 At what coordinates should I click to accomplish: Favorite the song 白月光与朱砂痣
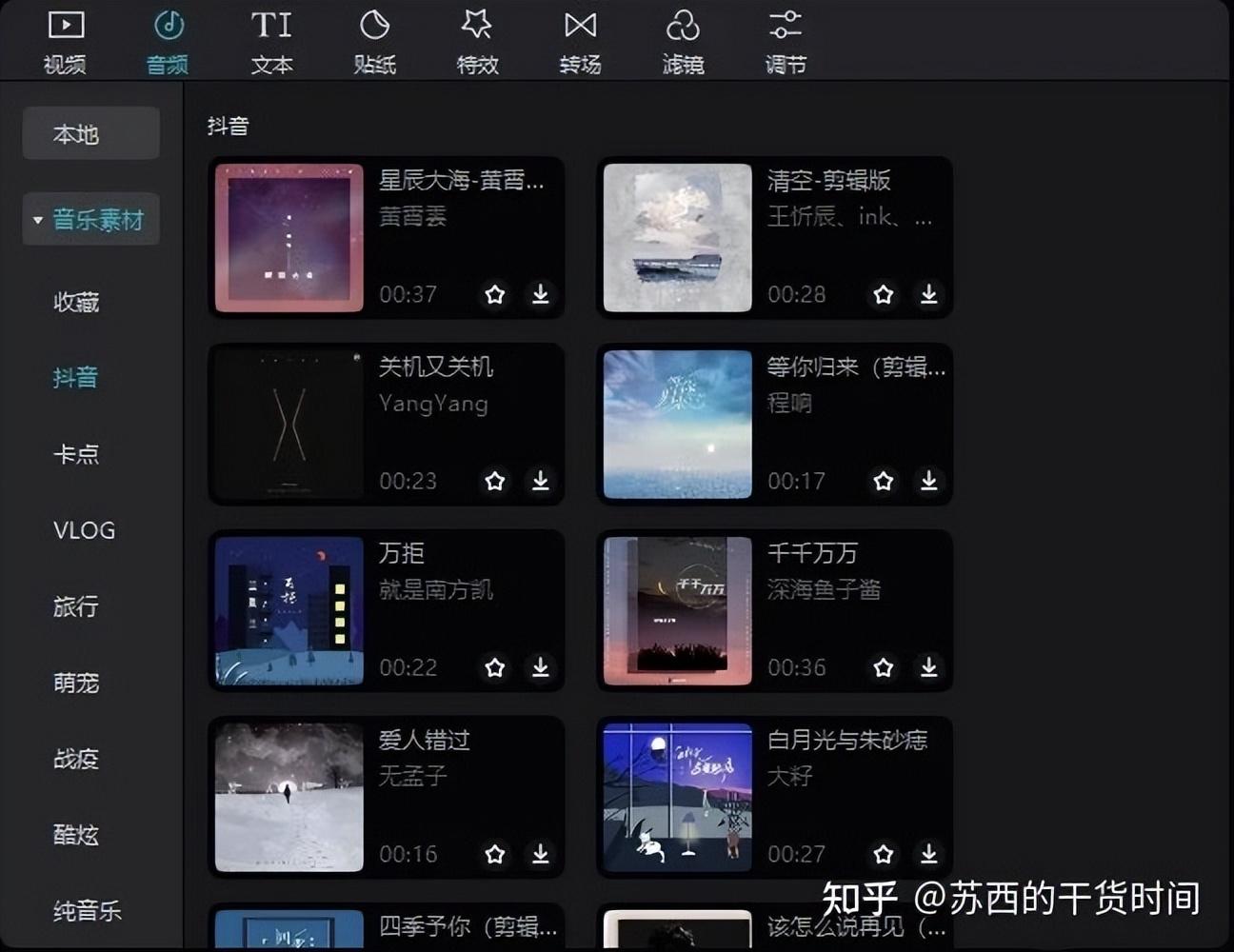[x=884, y=854]
